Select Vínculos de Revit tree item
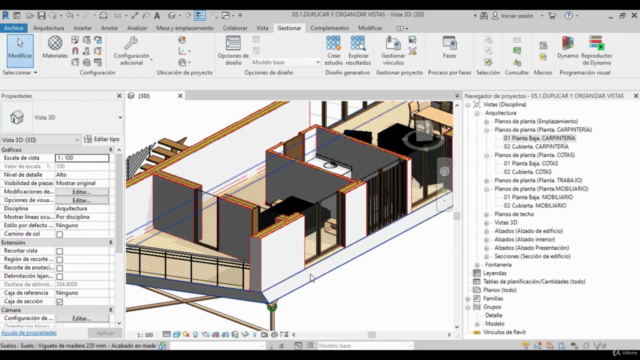Image resolution: width=640 pixels, height=360 pixels. coord(504,332)
